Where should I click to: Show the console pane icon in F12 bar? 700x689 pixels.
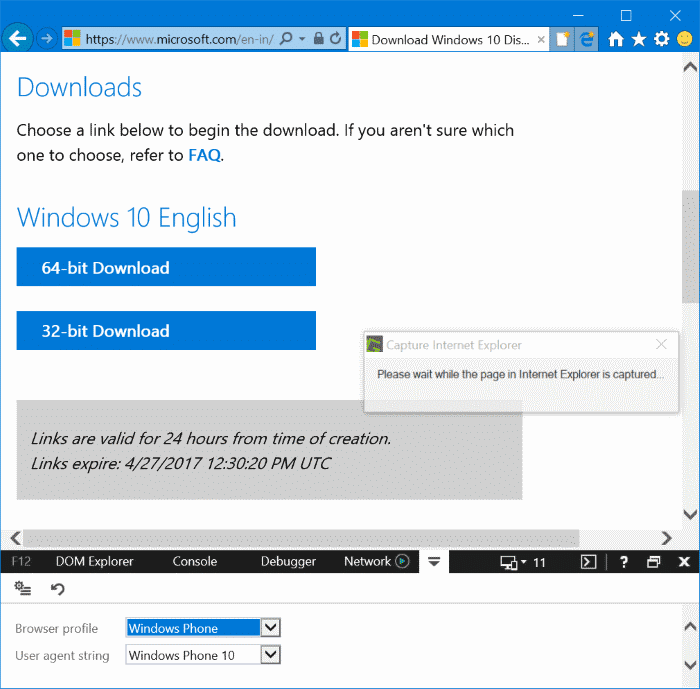[x=588, y=562]
